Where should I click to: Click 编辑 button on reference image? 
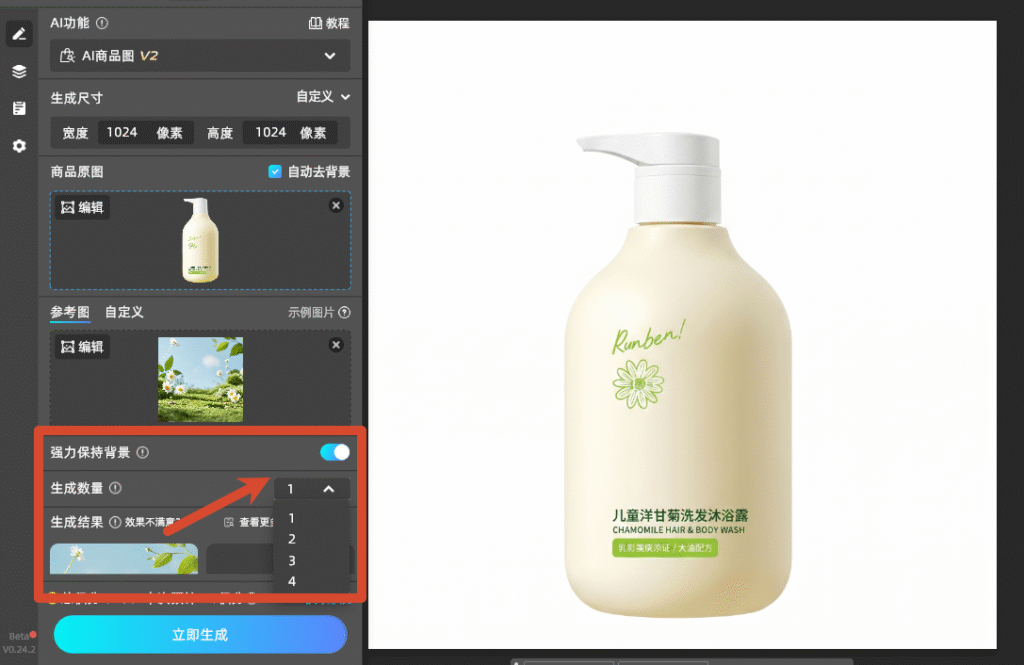82,346
